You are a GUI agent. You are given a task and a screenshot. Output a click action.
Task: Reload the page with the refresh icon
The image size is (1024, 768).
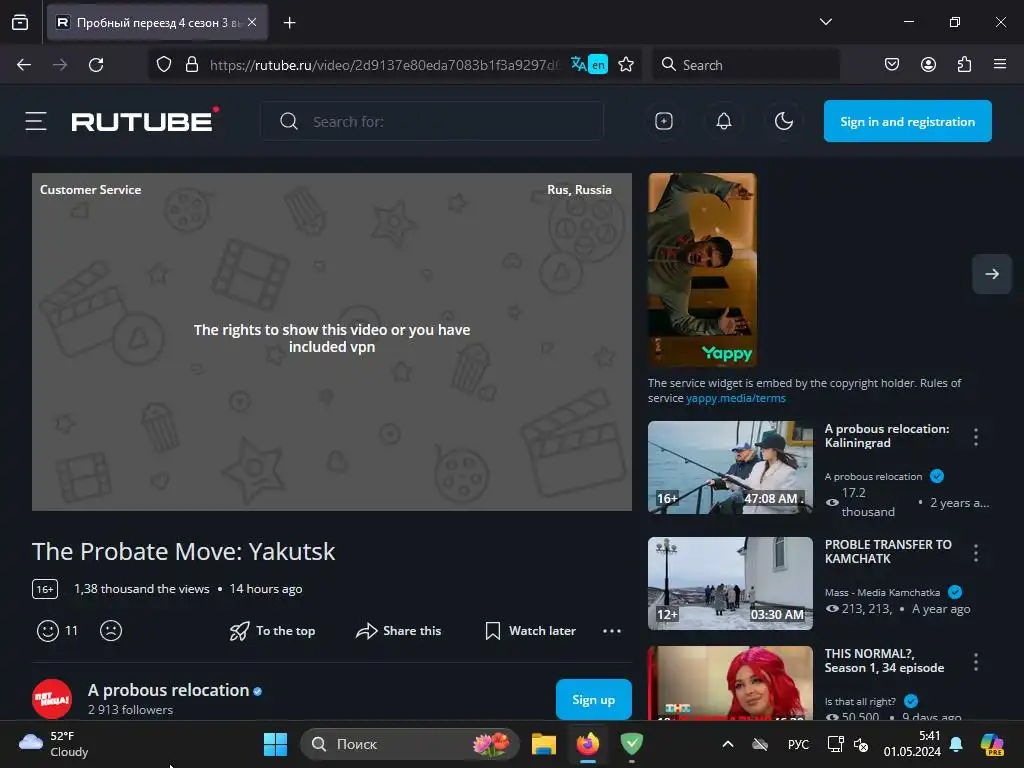pos(96,65)
